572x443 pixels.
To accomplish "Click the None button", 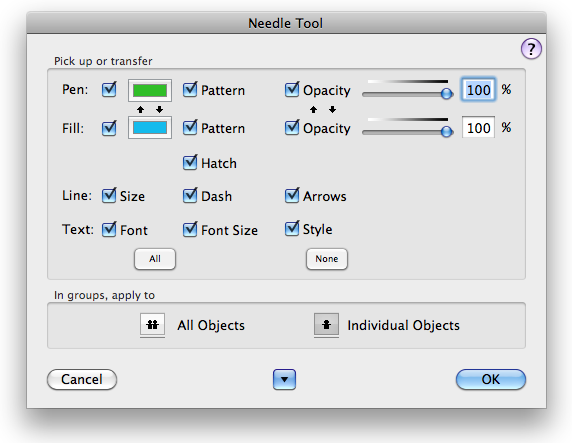I will point(327,259).
